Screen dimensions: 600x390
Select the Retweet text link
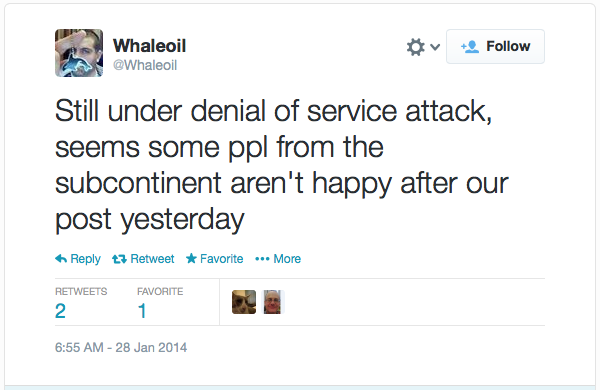pos(152,259)
